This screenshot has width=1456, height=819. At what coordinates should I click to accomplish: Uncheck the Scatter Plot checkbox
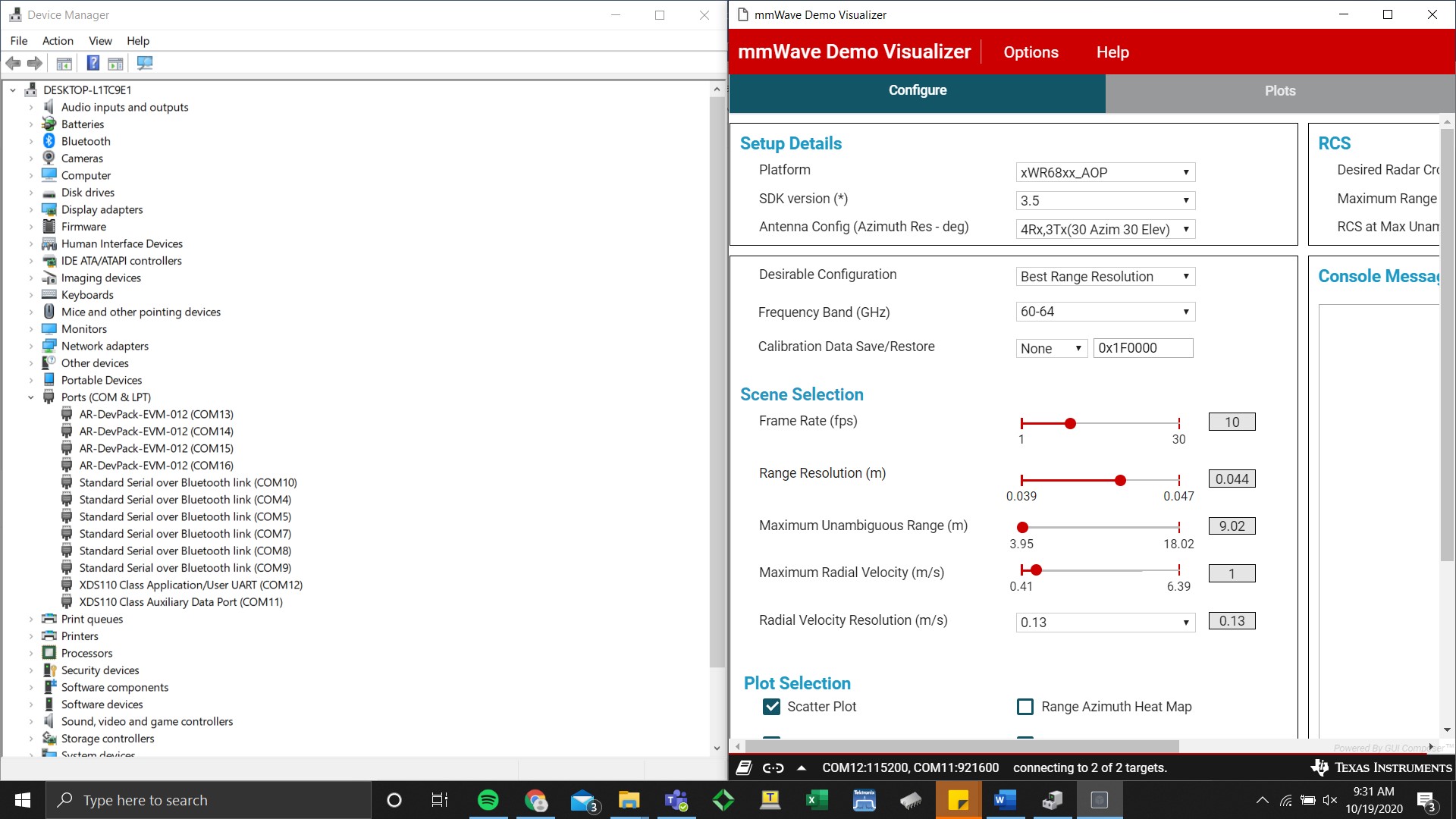point(771,707)
